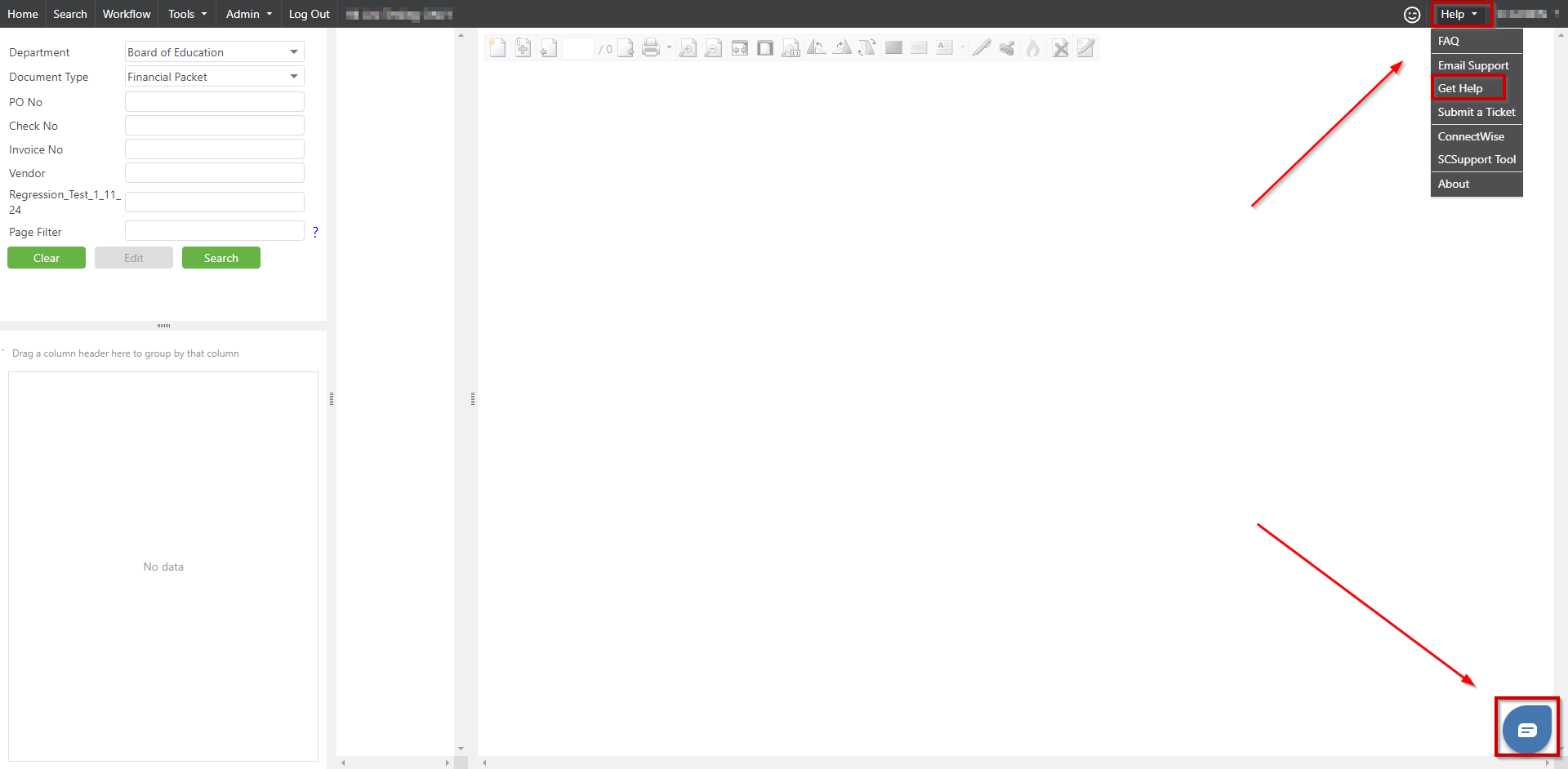Select the ABC text highlight tool
1568x769 pixels.
[919, 48]
